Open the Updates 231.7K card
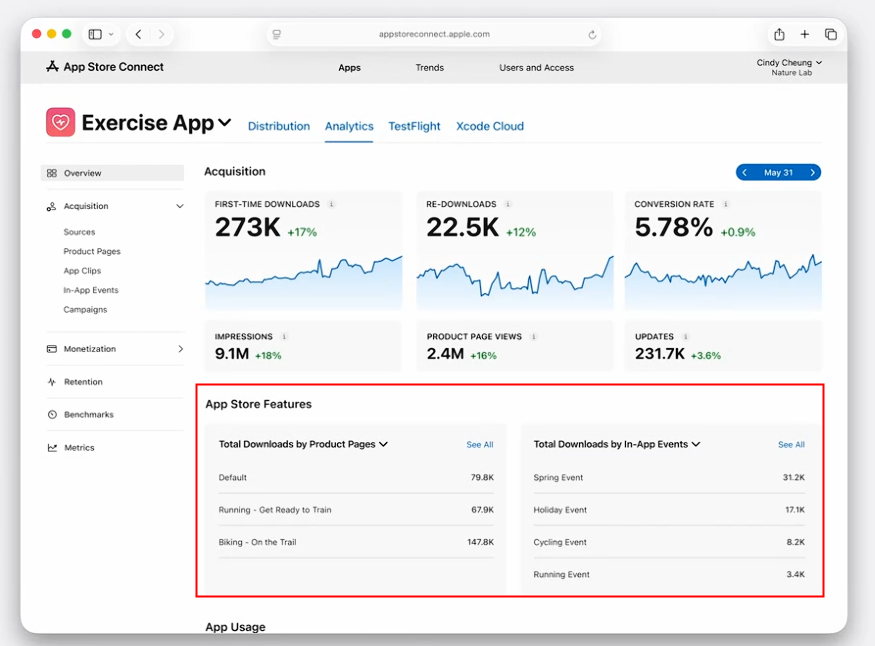This screenshot has height=646, width=875. point(723,346)
